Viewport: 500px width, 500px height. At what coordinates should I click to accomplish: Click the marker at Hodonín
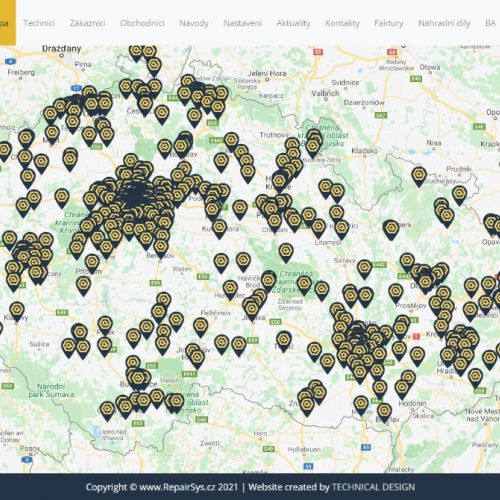click(402, 389)
